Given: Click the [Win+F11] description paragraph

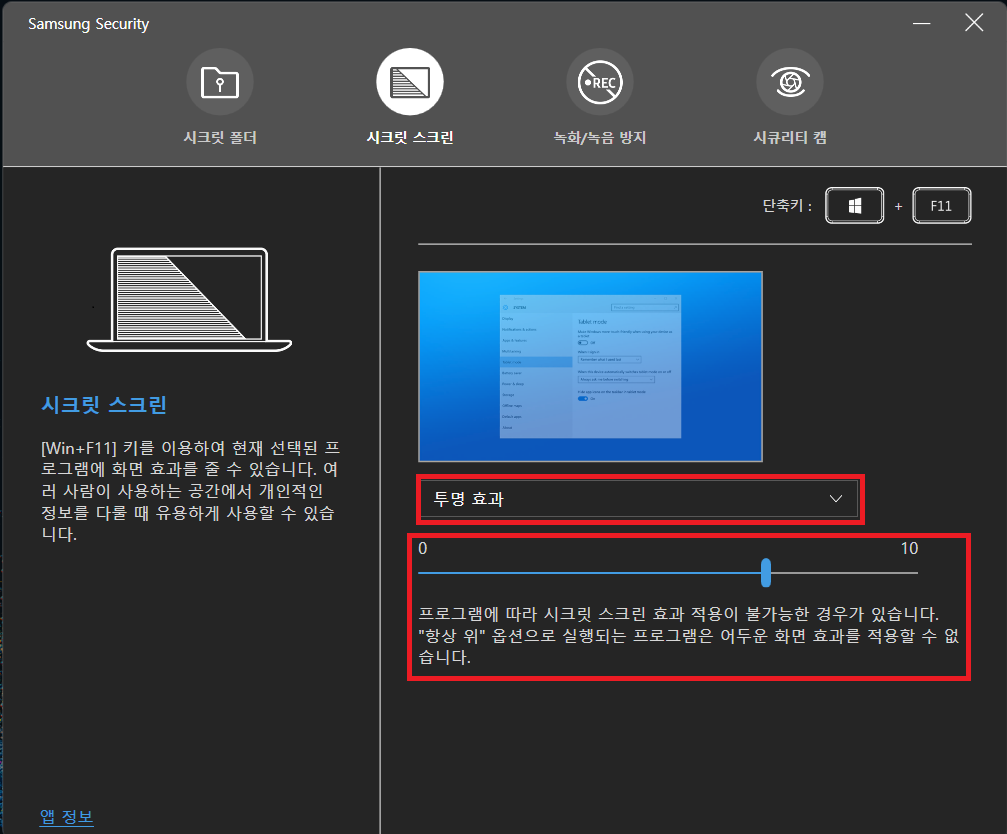Looking at the screenshot, I should (x=190, y=491).
